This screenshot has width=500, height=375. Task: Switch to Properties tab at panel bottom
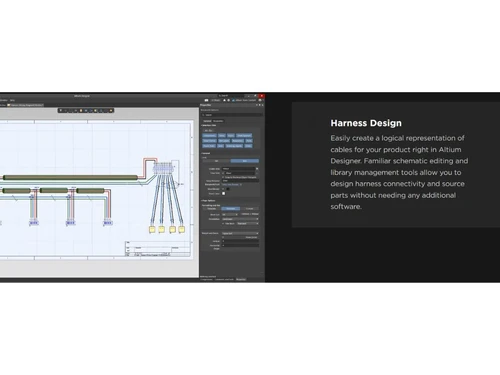click(x=241, y=279)
